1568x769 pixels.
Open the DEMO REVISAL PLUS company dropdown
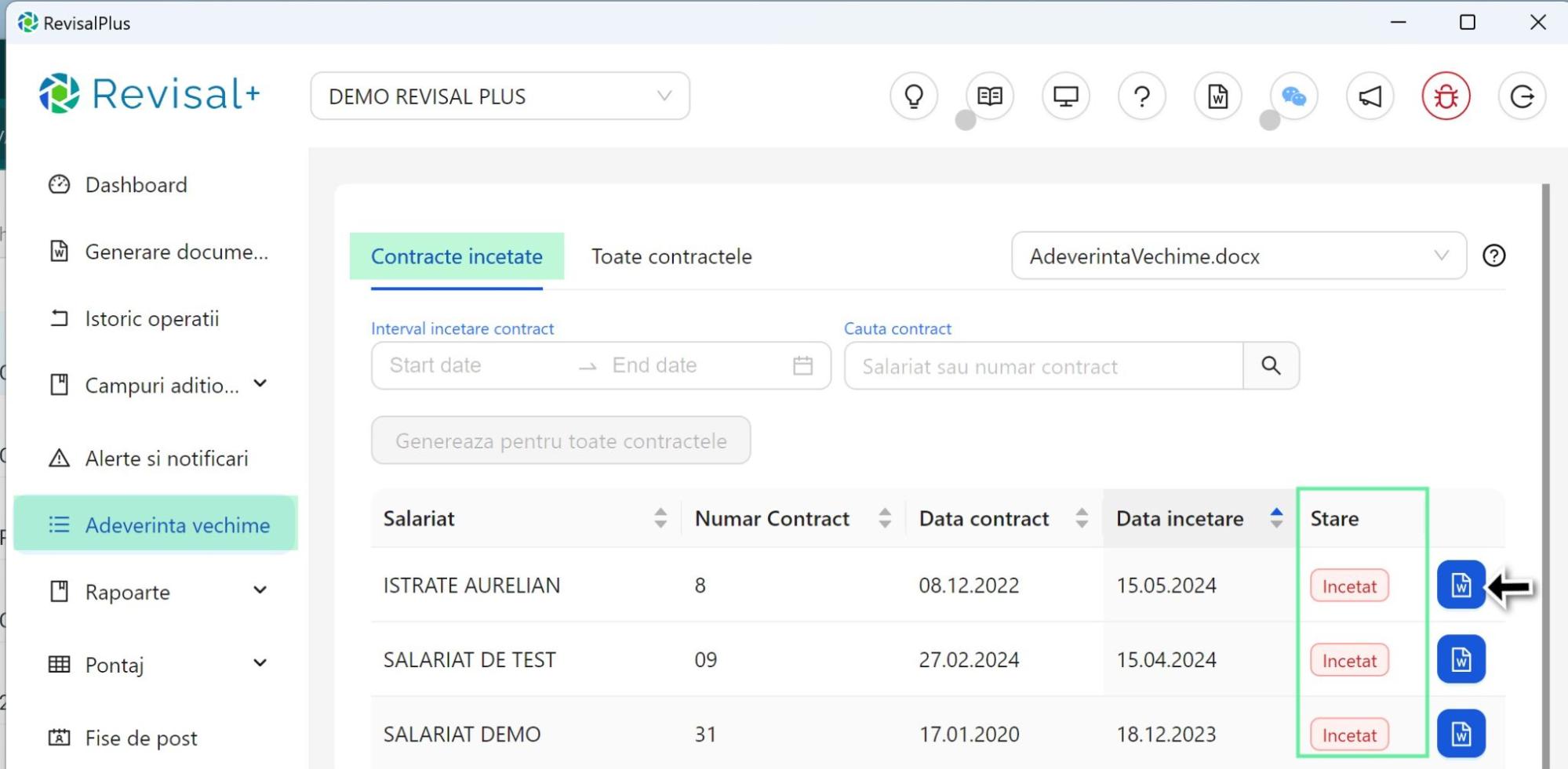(x=500, y=96)
